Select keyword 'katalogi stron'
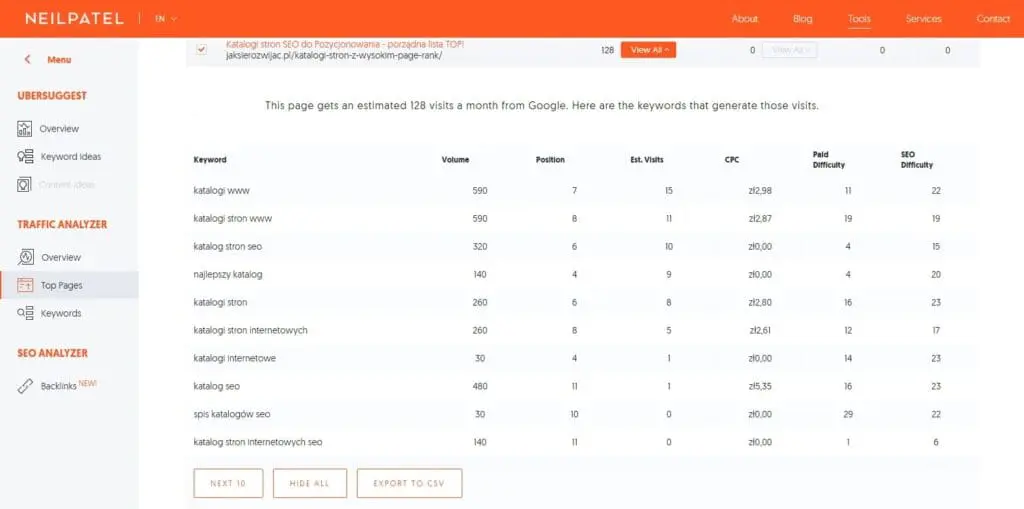 [x=220, y=303]
